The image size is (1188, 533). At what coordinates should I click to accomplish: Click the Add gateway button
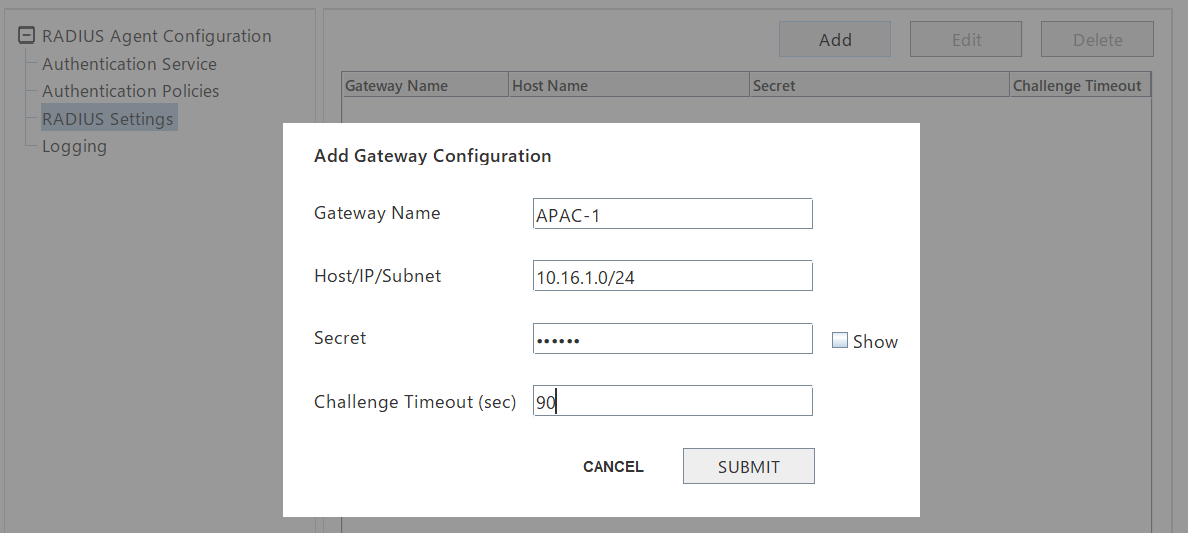pyautogui.click(x=835, y=39)
